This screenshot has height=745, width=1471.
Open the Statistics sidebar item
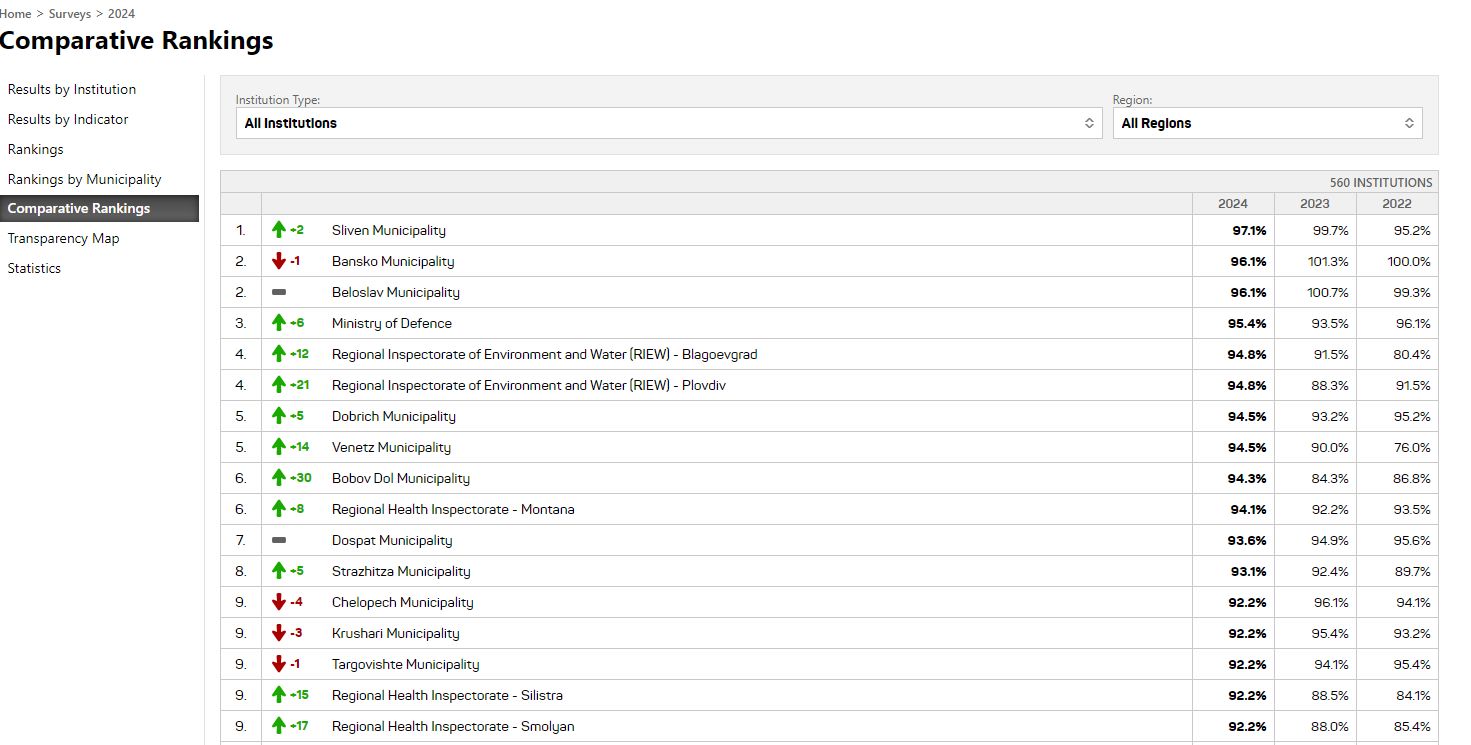click(x=34, y=268)
